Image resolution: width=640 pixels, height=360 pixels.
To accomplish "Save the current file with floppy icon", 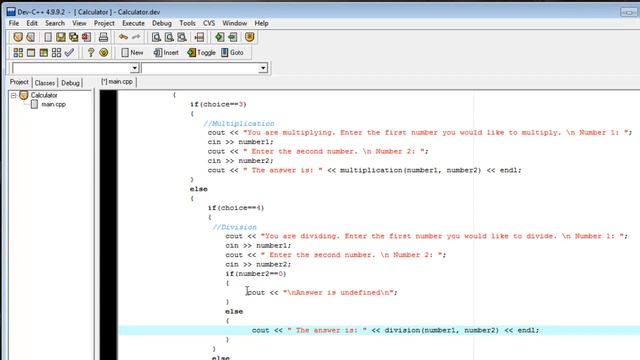I will click(x=61, y=37).
